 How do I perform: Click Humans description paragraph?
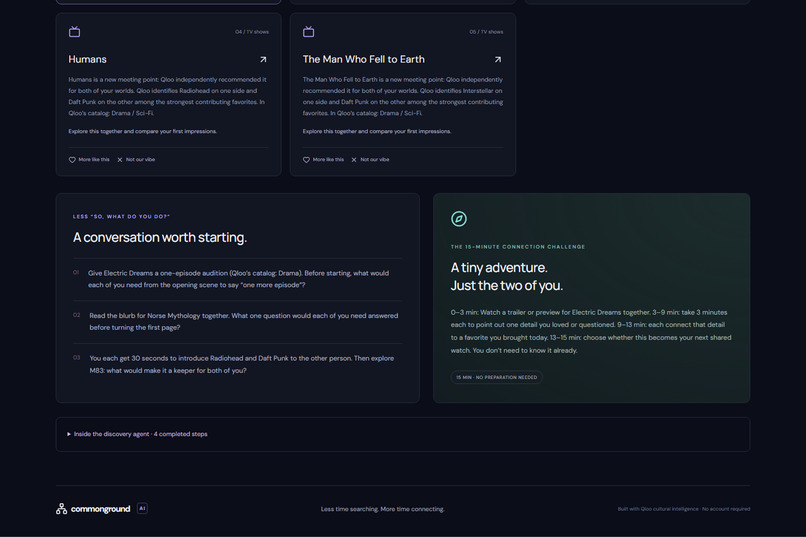click(168, 97)
